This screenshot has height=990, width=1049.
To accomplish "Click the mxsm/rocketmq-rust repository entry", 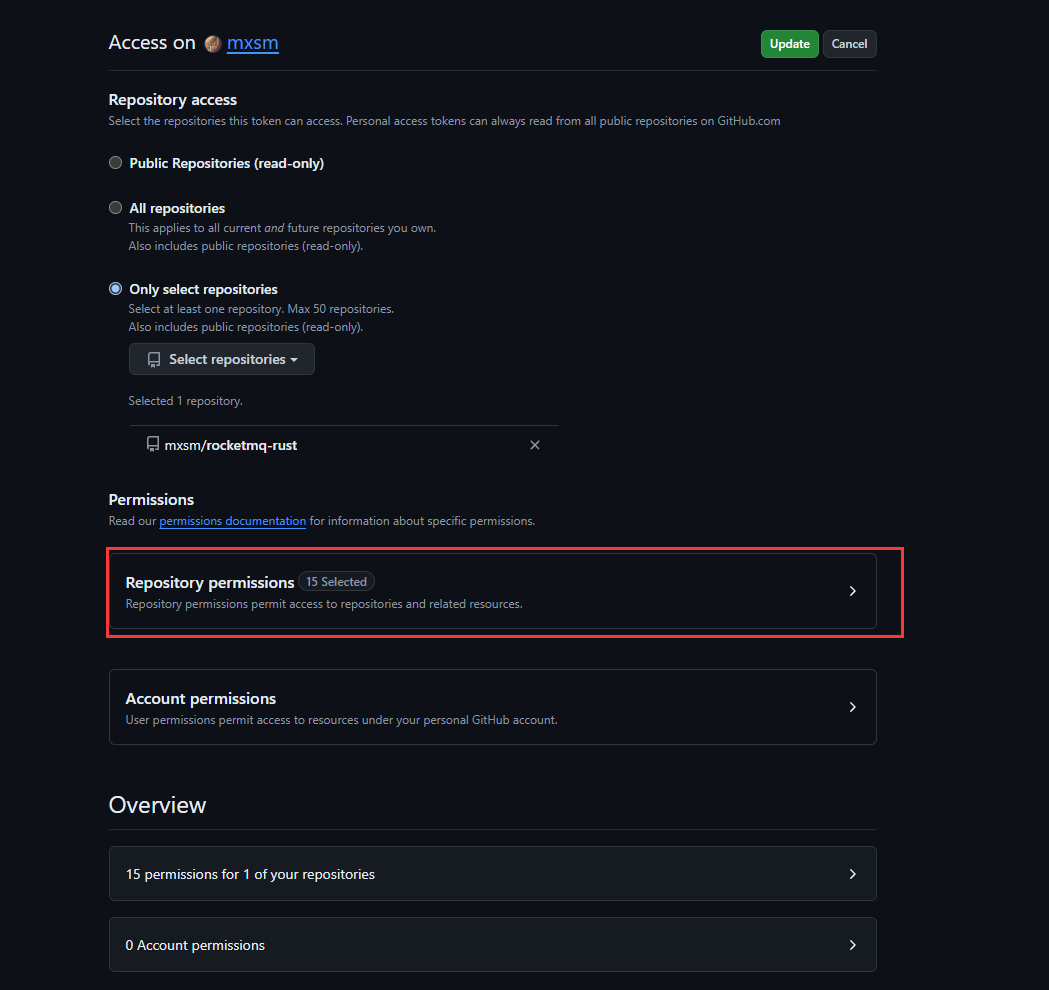I will pos(230,445).
